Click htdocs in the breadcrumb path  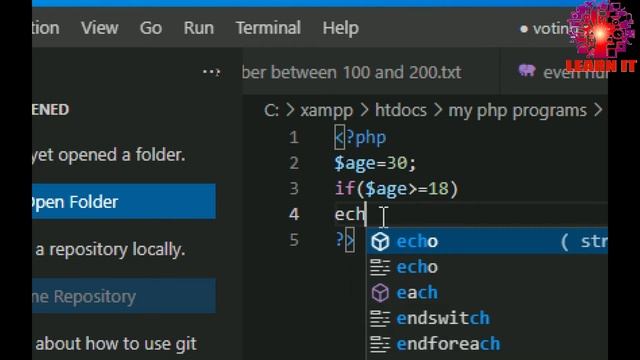pos(401,110)
